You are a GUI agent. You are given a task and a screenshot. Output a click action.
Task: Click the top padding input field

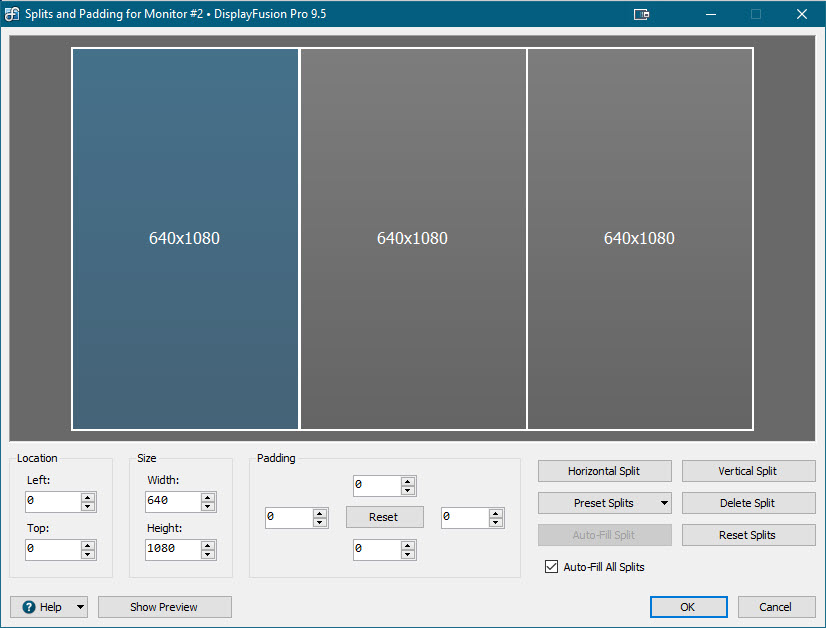[377, 485]
